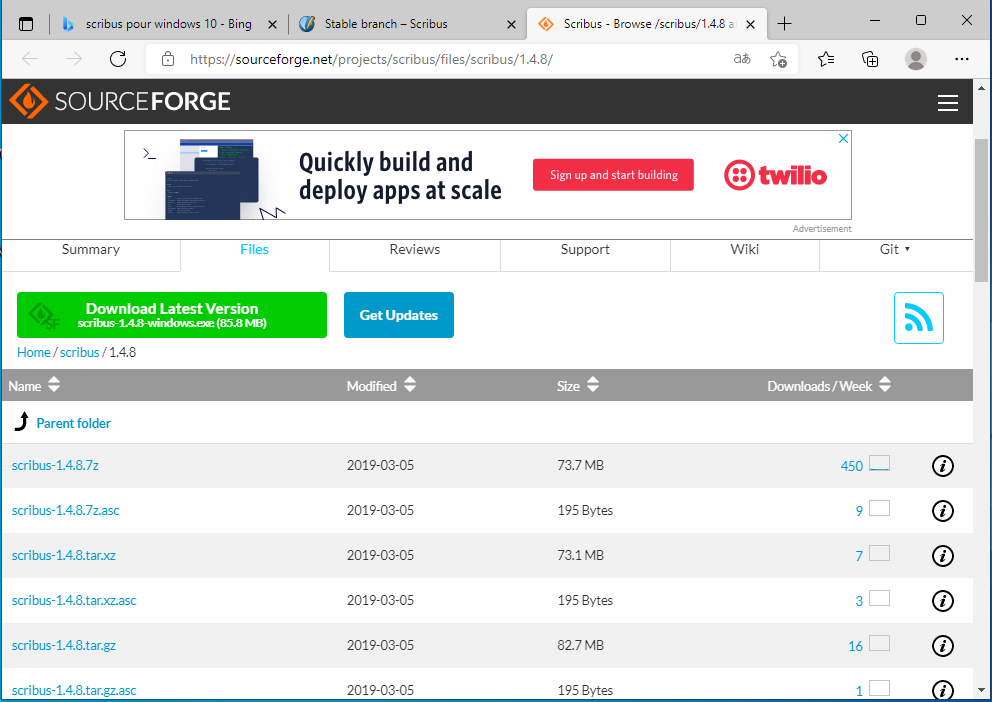View the 16 downloads stat link
992x702 pixels.
point(855,646)
